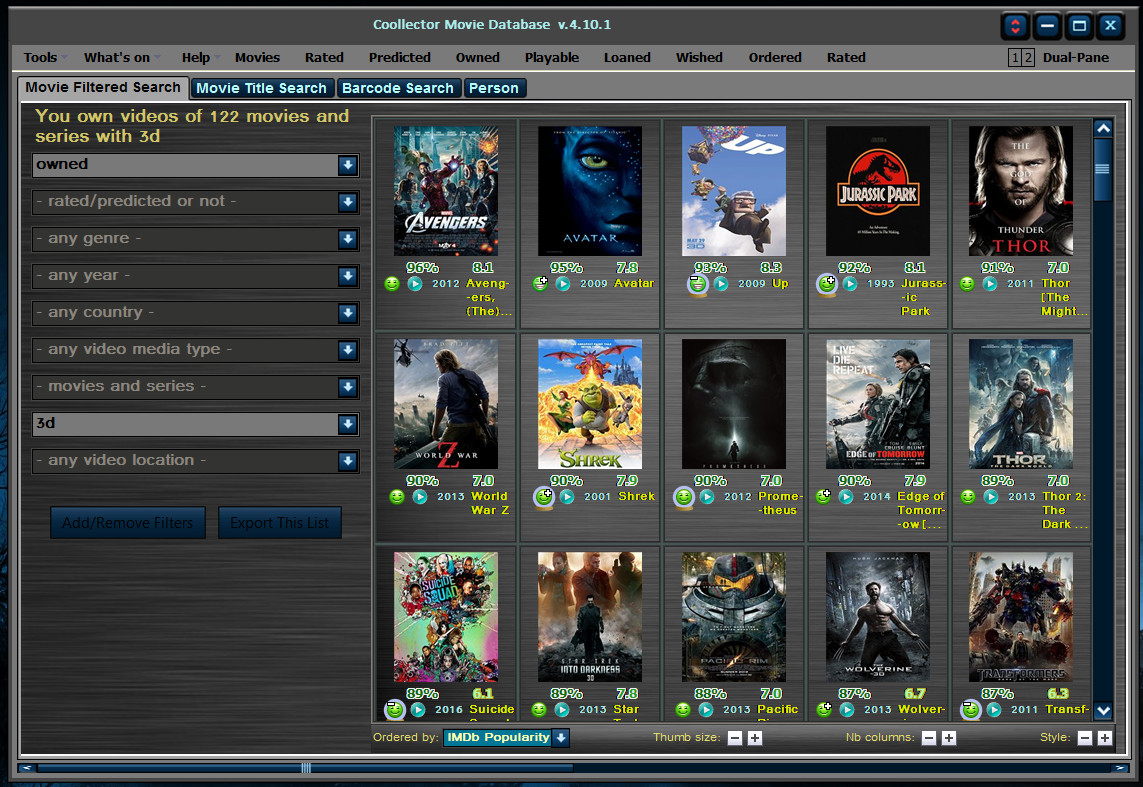
Task: Open the Owned menu item
Action: pyautogui.click(x=477, y=58)
